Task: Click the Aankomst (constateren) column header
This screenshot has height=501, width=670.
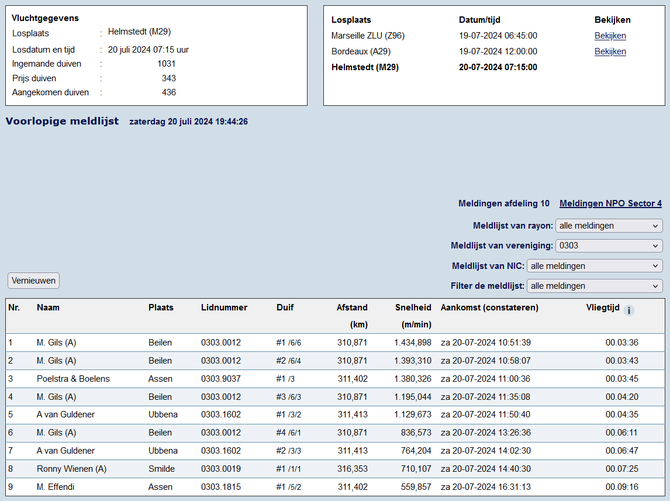Action: coord(489,307)
